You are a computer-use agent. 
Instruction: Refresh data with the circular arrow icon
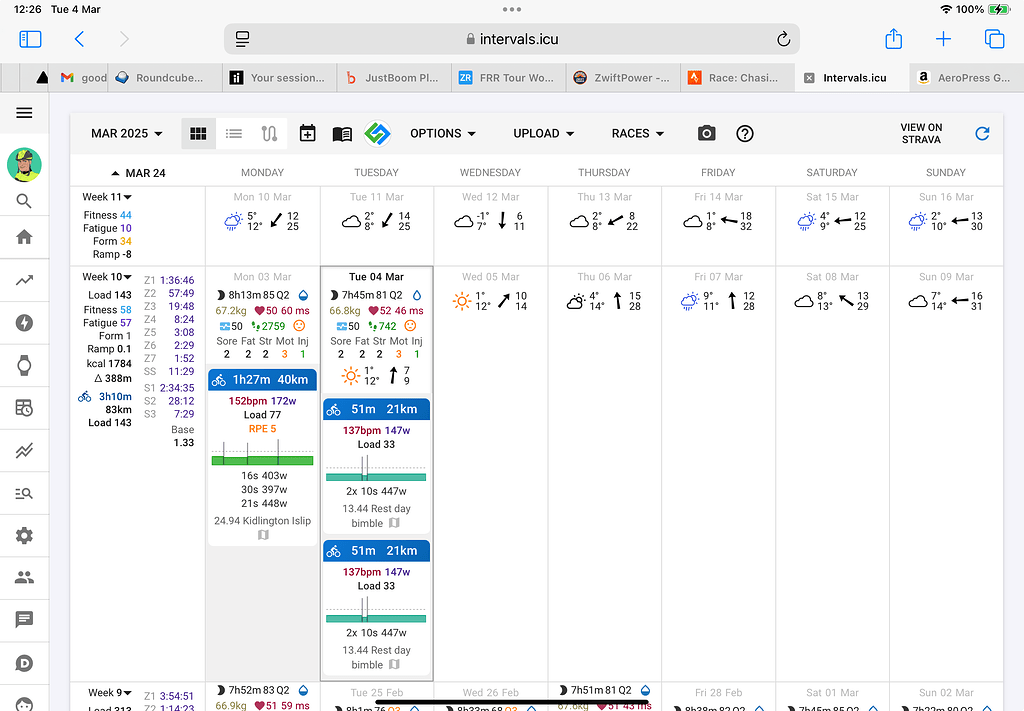point(982,133)
